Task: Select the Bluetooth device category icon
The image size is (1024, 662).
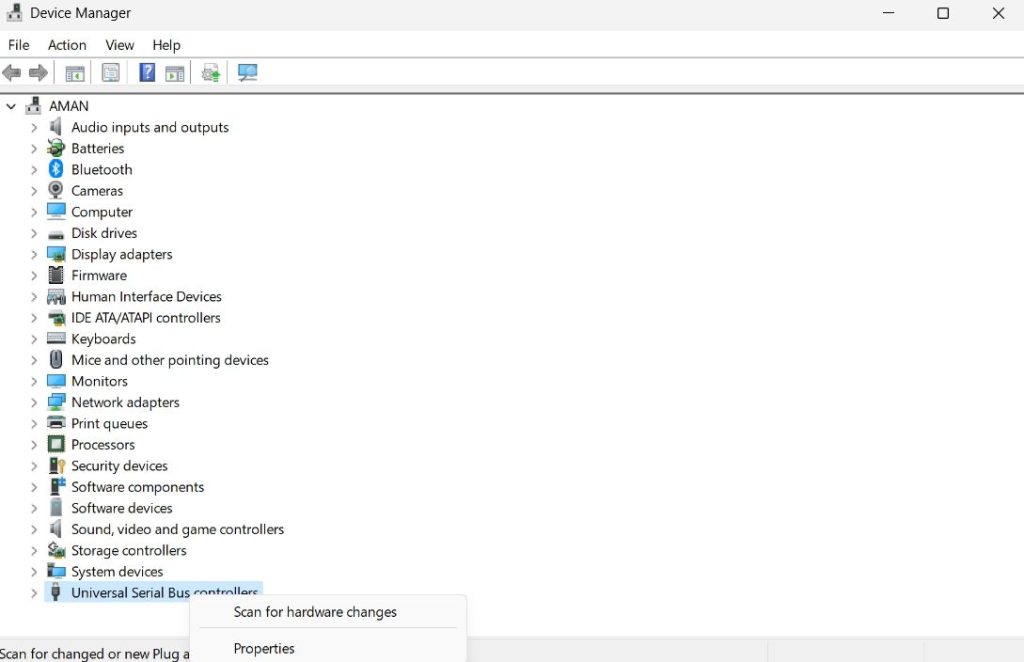Action: 55,169
